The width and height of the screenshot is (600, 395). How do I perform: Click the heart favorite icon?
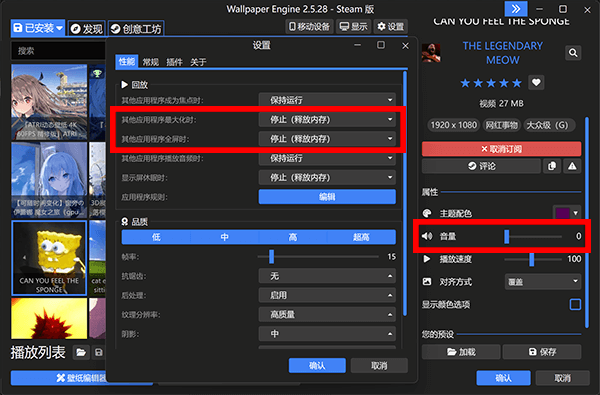point(536,82)
